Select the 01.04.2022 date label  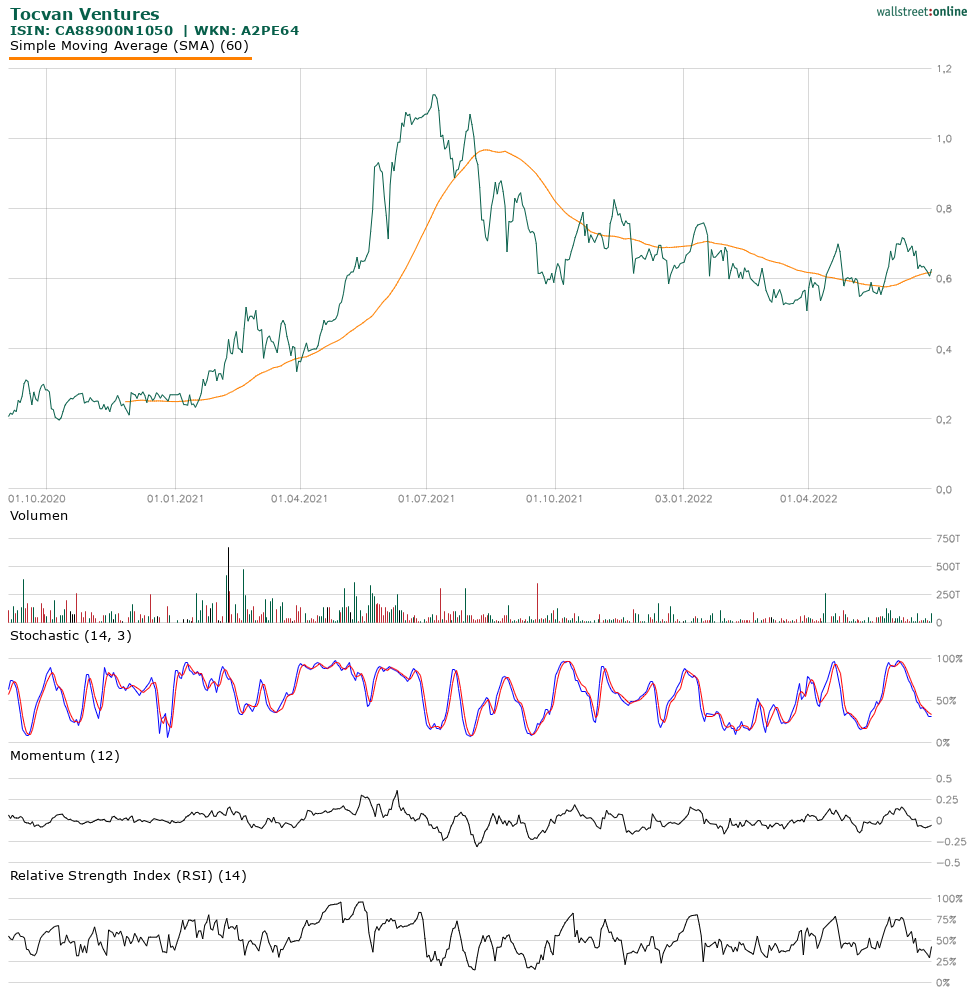click(x=809, y=499)
